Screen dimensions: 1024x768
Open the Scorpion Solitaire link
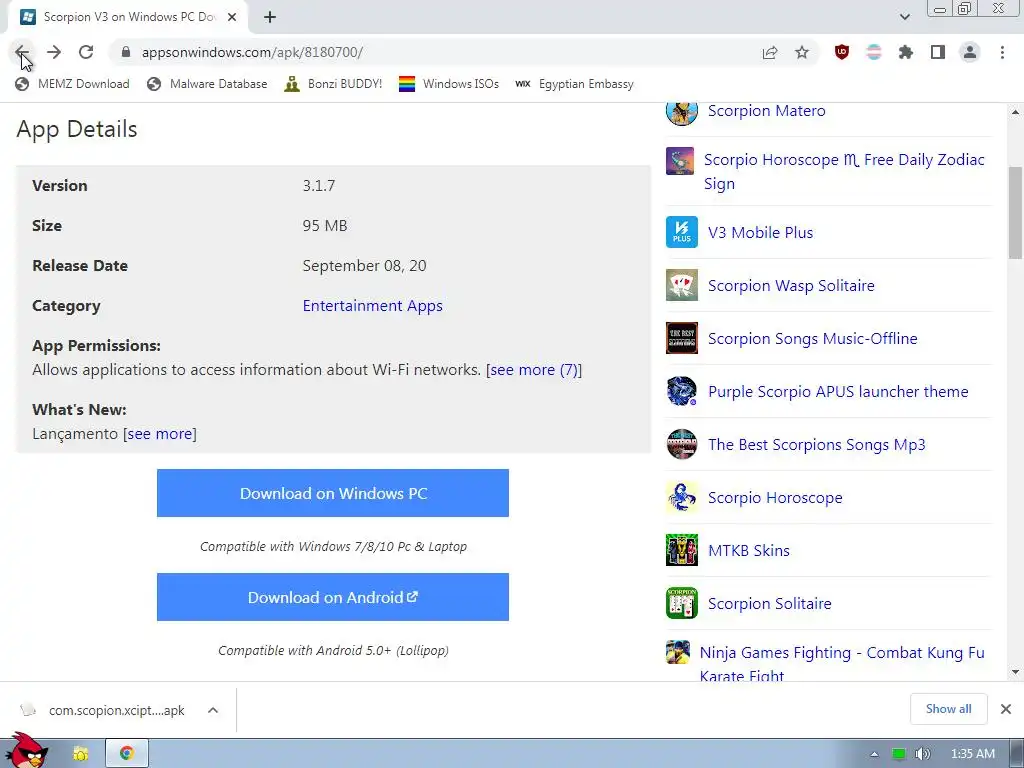pyautogui.click(x=769, y=603)
